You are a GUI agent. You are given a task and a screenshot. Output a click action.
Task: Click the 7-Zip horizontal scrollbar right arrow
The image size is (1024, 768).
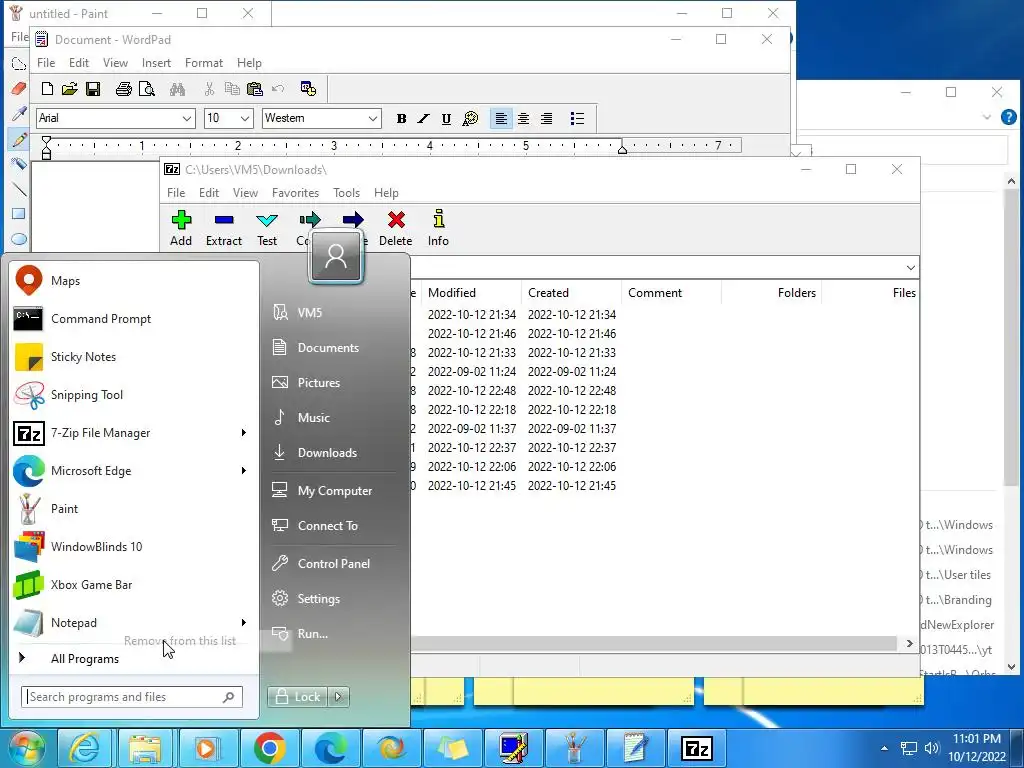click(910, 643)
